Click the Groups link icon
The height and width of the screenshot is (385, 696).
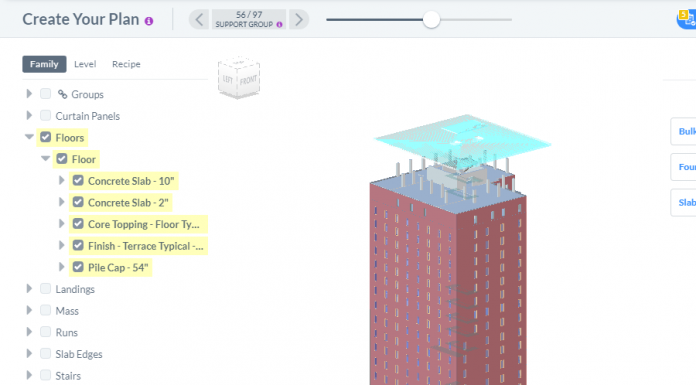click(x=63, y=94)
